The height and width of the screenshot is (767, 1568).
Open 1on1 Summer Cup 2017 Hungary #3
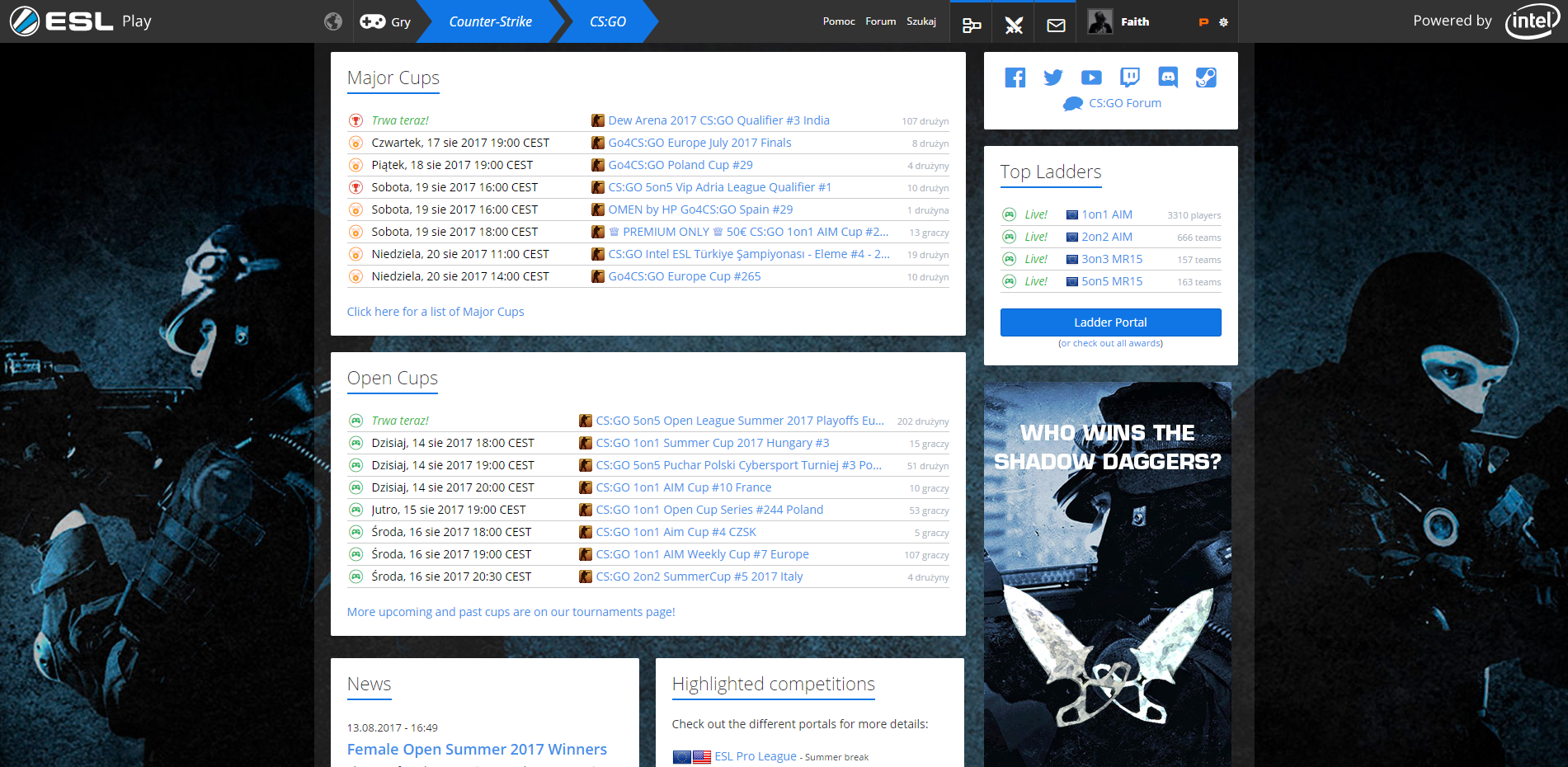point(713,443)
